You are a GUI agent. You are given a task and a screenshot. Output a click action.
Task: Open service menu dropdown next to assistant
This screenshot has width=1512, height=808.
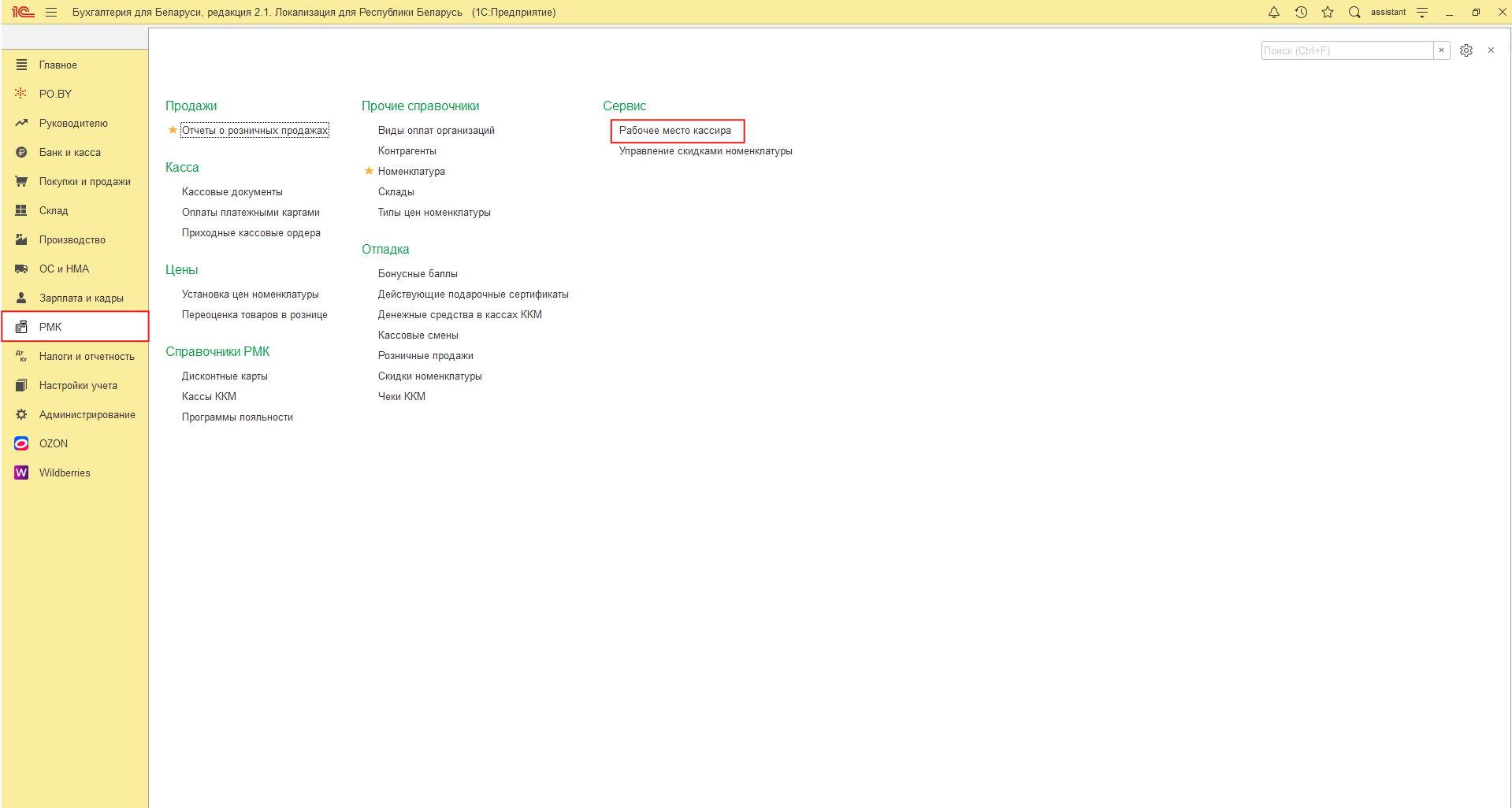(1422, 12)
